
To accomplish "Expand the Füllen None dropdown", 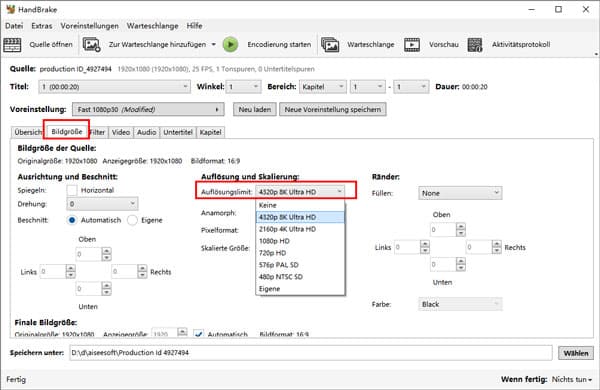I will click(x=460, y=193).
